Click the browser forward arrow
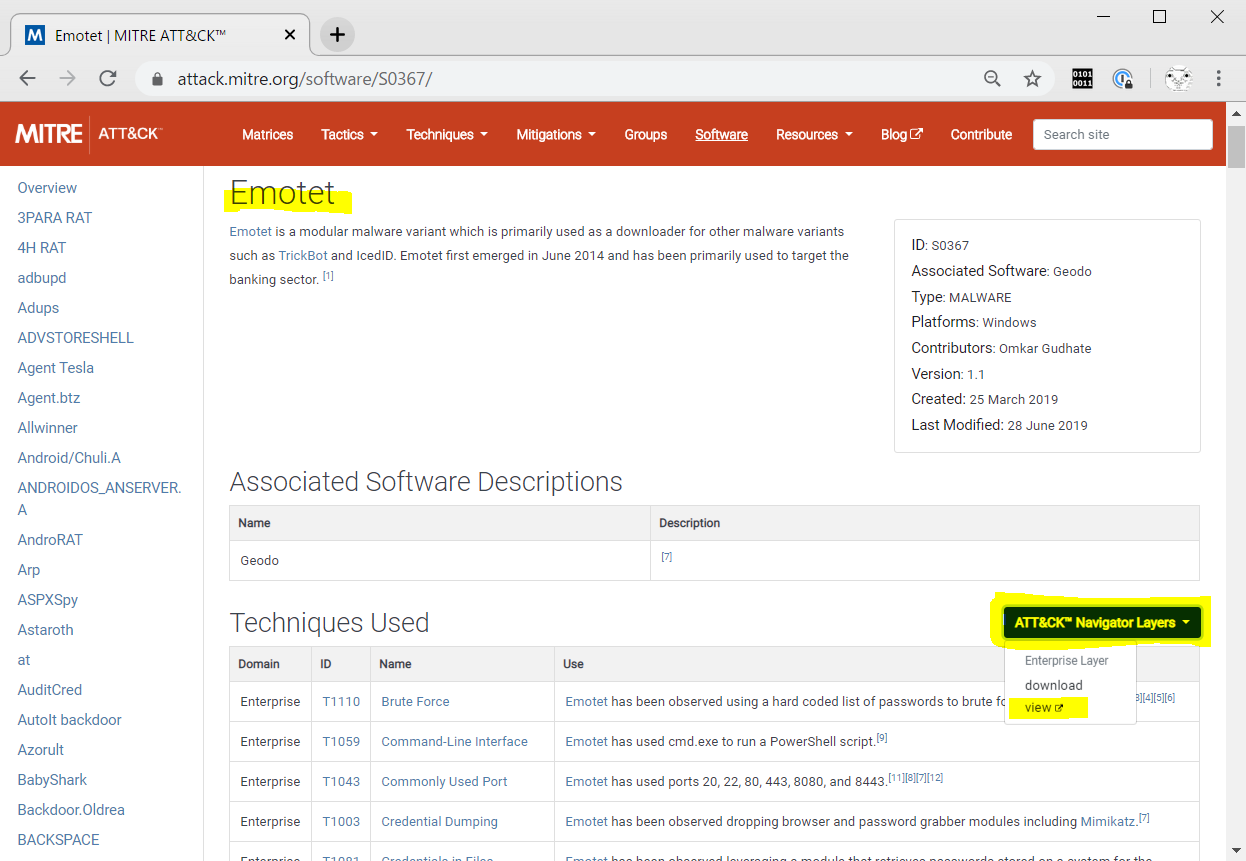The height and width of the screenshot is (861, 1246). tap(67, 78)
